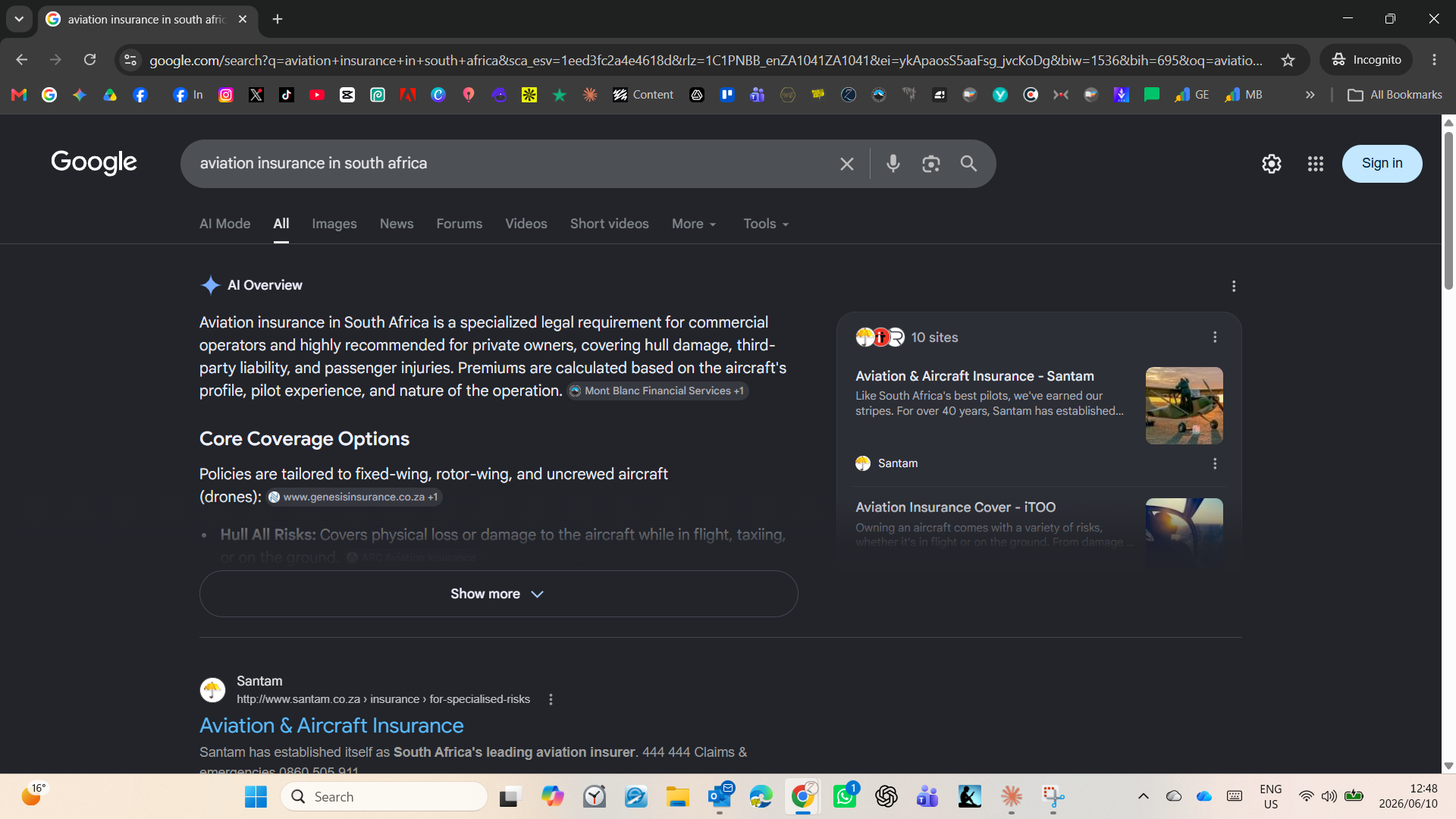Switch to the Forums tab
Screen dimensions: 1456x819
460,224
